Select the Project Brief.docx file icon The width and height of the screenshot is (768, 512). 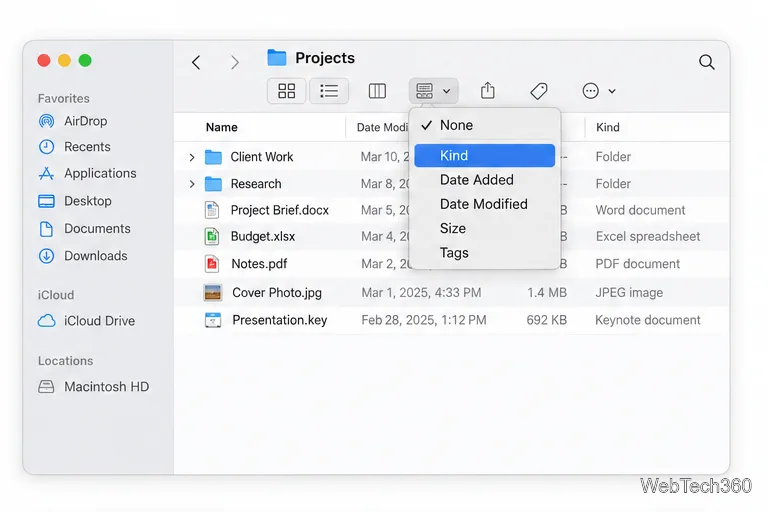tap(212, 210)
